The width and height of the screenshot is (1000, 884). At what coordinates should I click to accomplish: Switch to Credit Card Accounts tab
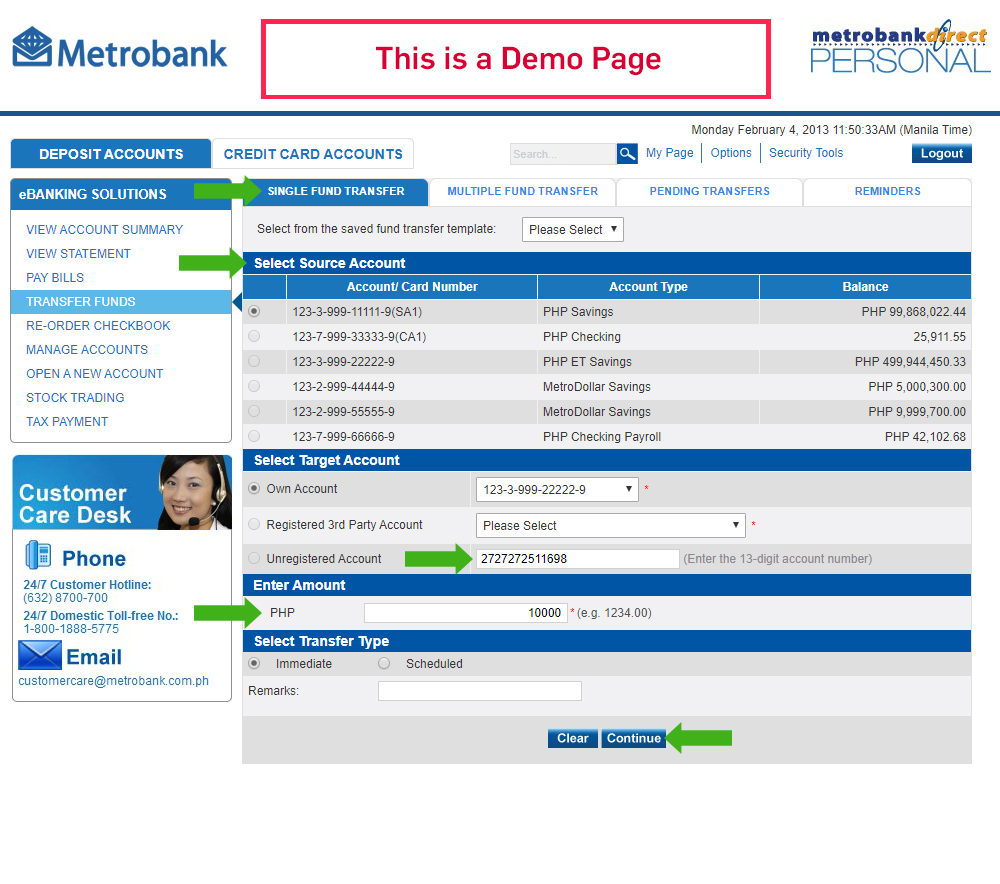tap(313, 154)
